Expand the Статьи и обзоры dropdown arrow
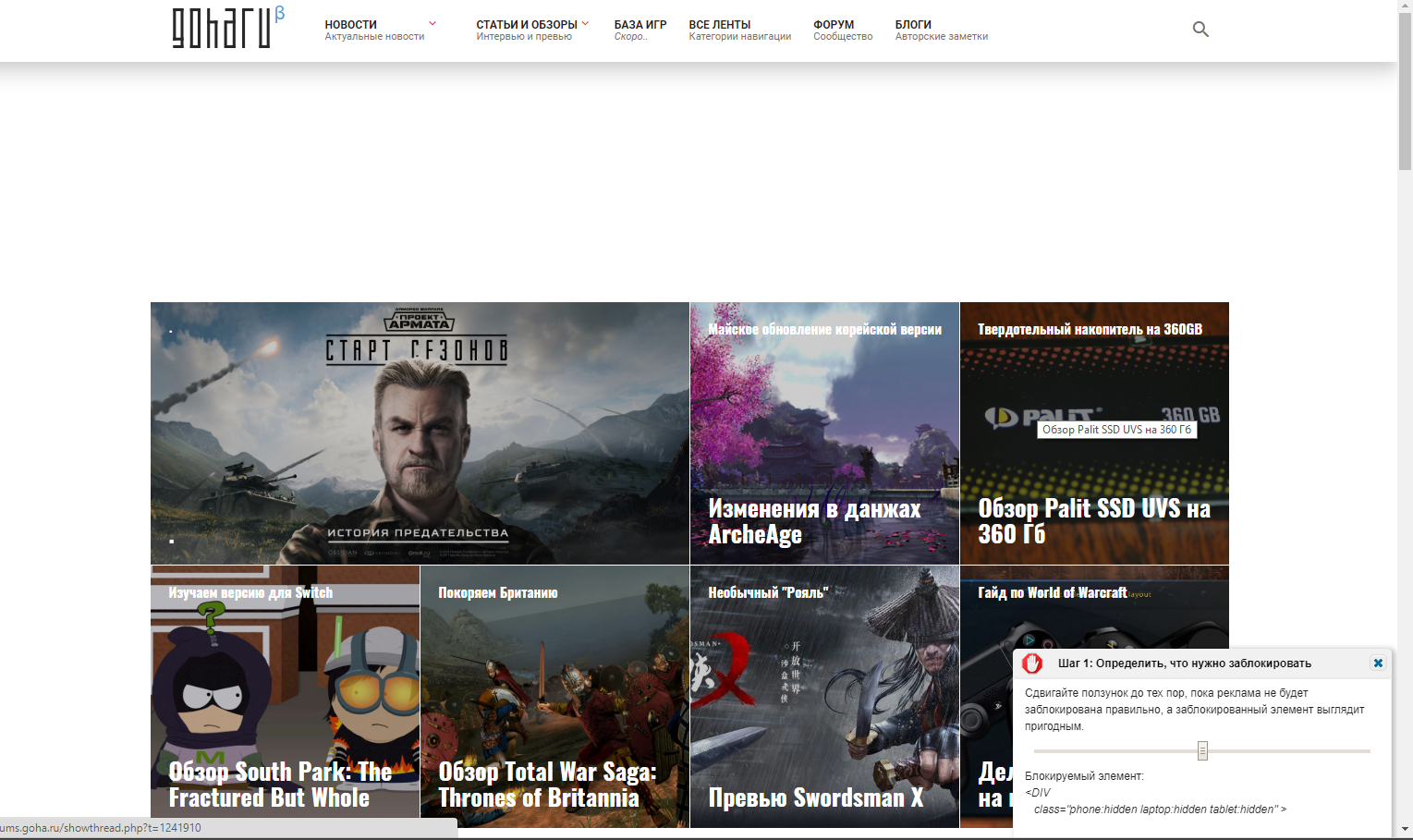This screenshot has width=1413, height=840. tap(585, 23)
